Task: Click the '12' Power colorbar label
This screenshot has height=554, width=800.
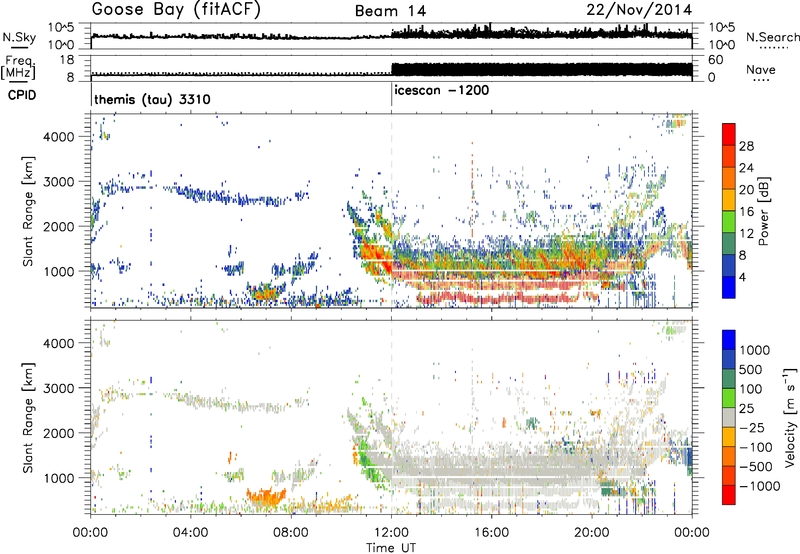Action: click(x=746, y=234)
